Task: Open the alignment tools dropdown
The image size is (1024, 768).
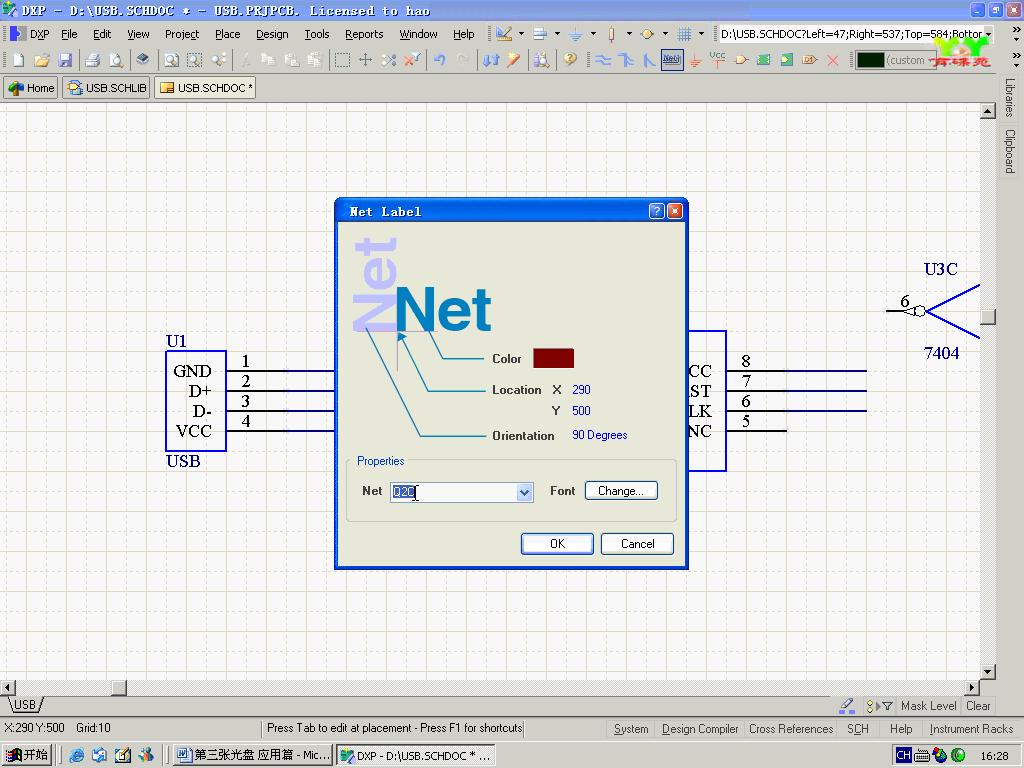Action: 557,34
